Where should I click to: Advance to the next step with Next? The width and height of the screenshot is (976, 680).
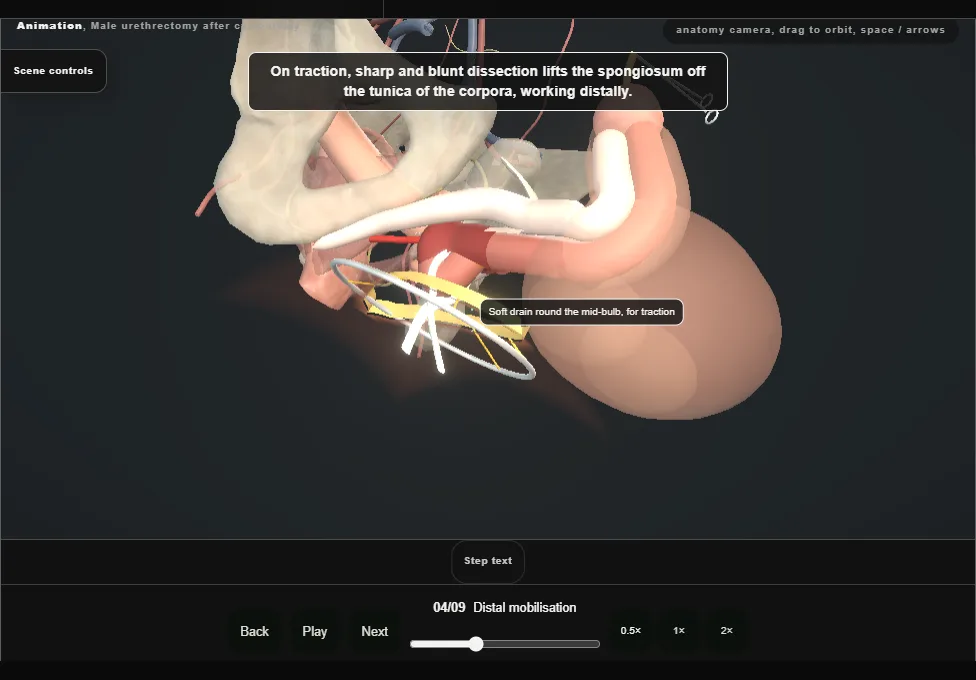click(x=375, y=631)
